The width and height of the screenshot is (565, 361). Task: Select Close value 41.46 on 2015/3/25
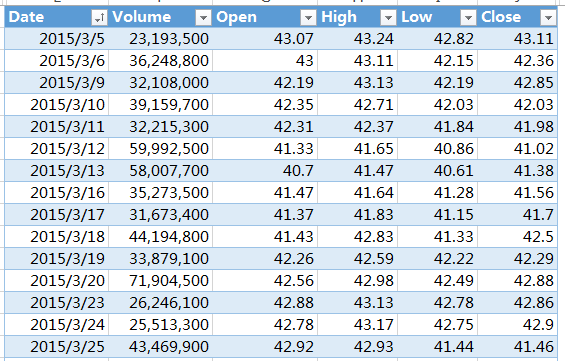[x=517, y=346]
